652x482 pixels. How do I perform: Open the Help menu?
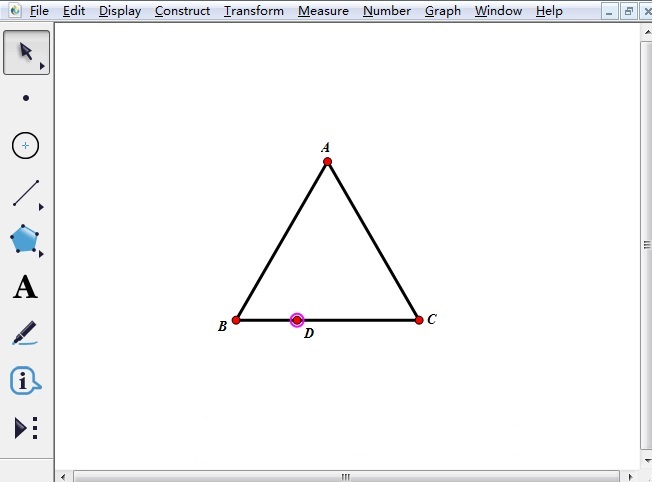[549, 11]
